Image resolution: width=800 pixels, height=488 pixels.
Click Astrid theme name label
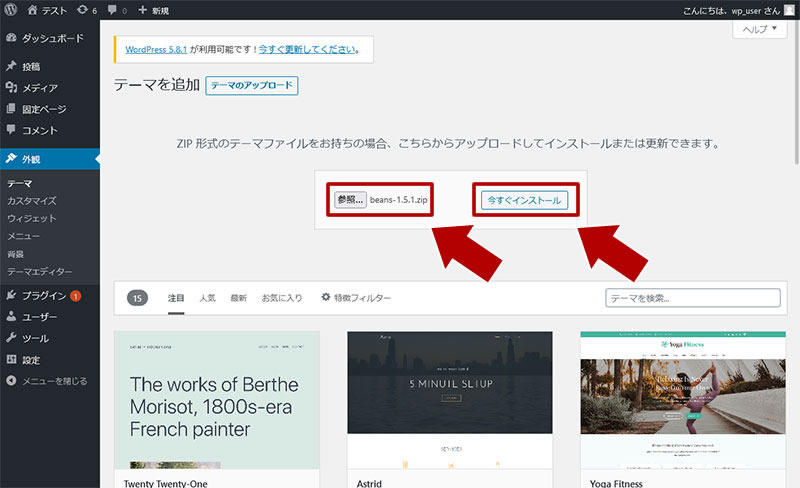[x=369, y=483]
